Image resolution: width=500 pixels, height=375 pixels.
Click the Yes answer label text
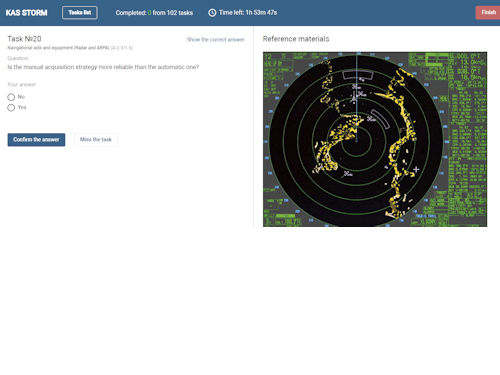pyautogui.click(x=22, y=107)
